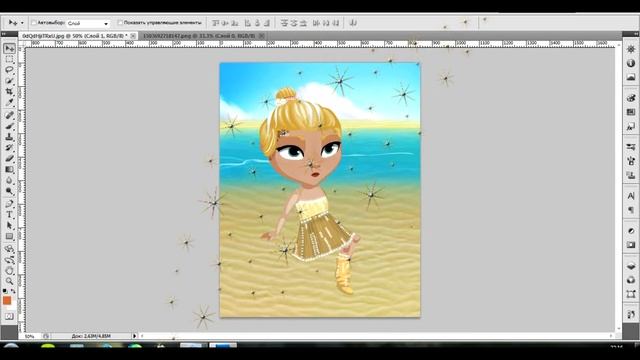Toggle Quick Mask mode
This screenshot has height=360, width=640.
[9, 316]
